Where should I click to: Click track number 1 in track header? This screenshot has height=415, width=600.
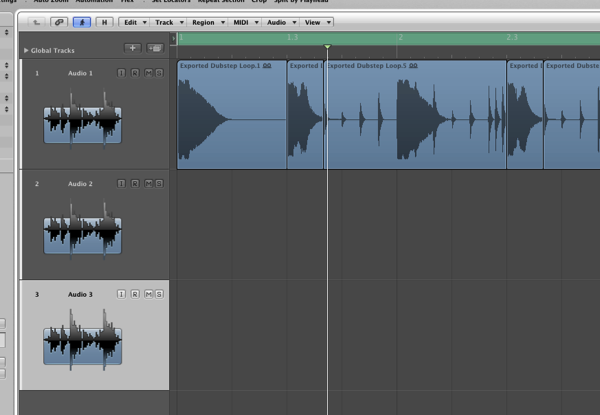tap(37, 73)
